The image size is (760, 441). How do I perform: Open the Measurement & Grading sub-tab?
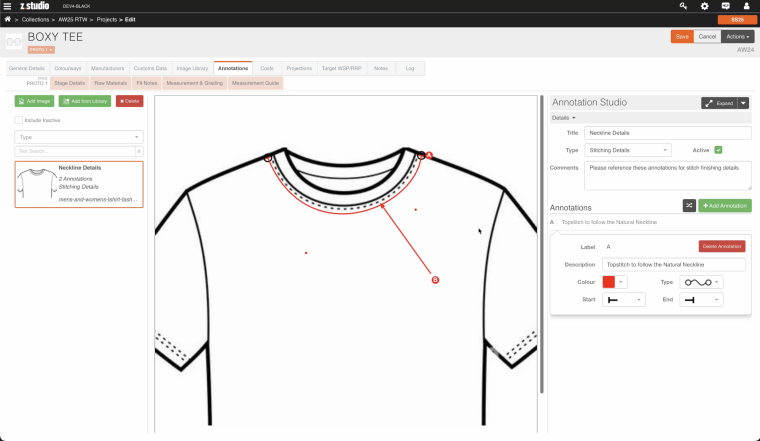pyautogui.click(x=195, y=83)
